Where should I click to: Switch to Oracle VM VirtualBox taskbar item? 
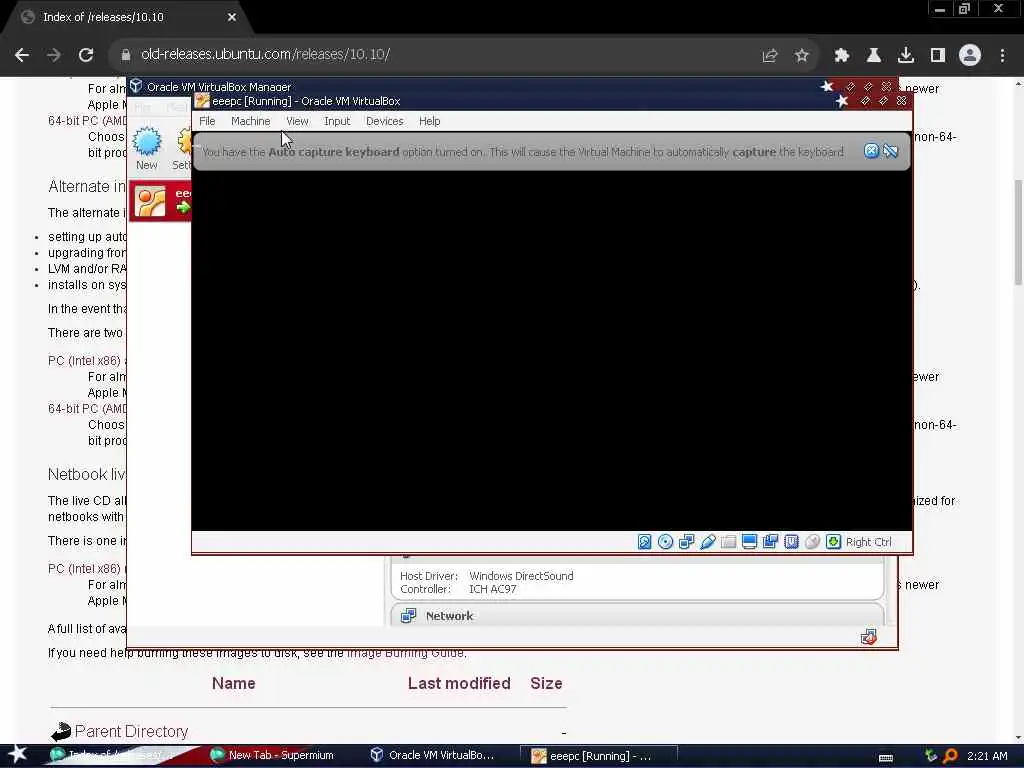[434, 756]
